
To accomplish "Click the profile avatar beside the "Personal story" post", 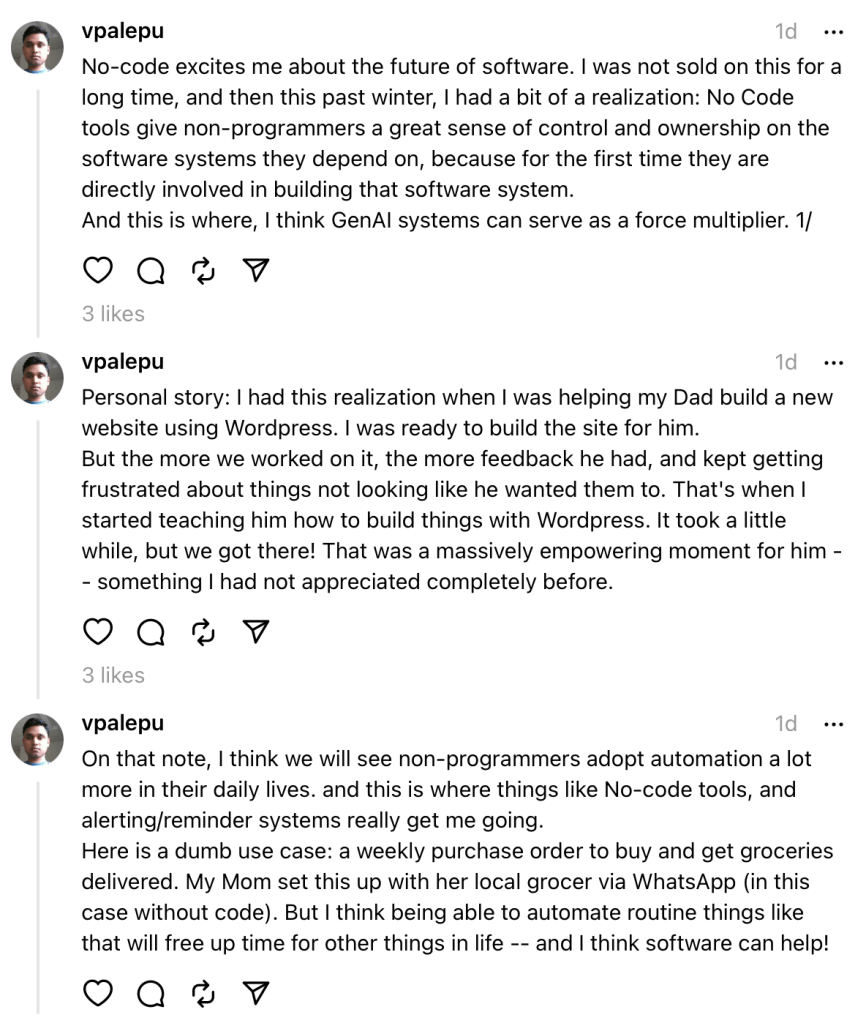I will click(x=38, y=377).
